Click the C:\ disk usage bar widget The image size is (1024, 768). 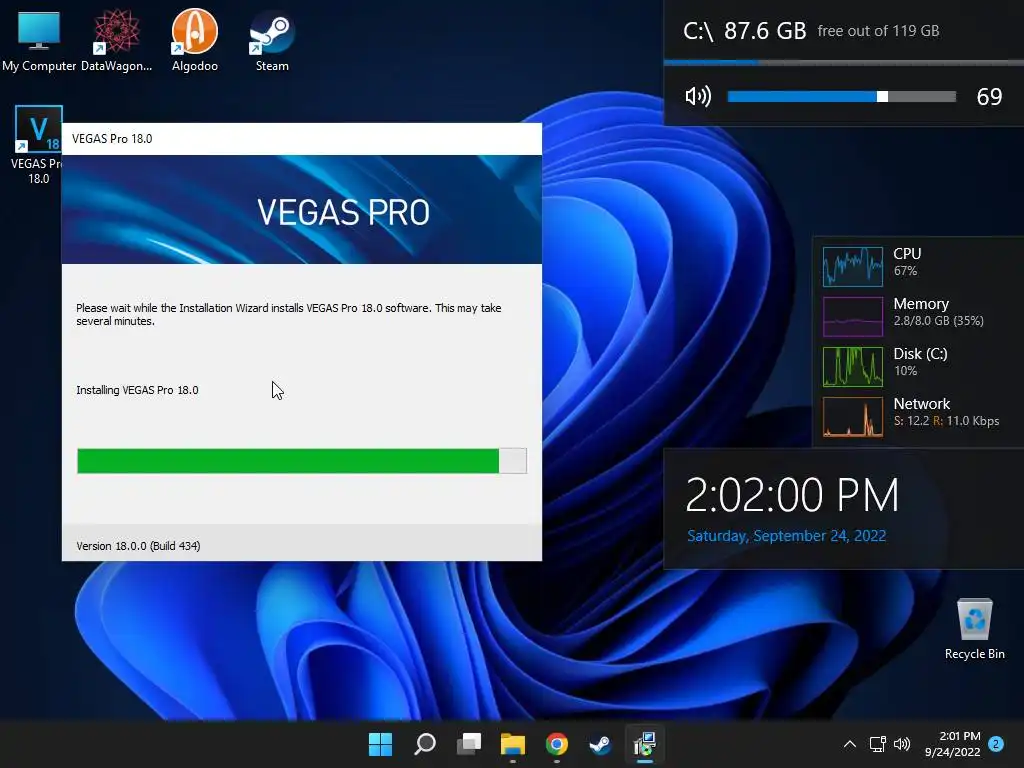pyautogui.click(x=844, y=63)
